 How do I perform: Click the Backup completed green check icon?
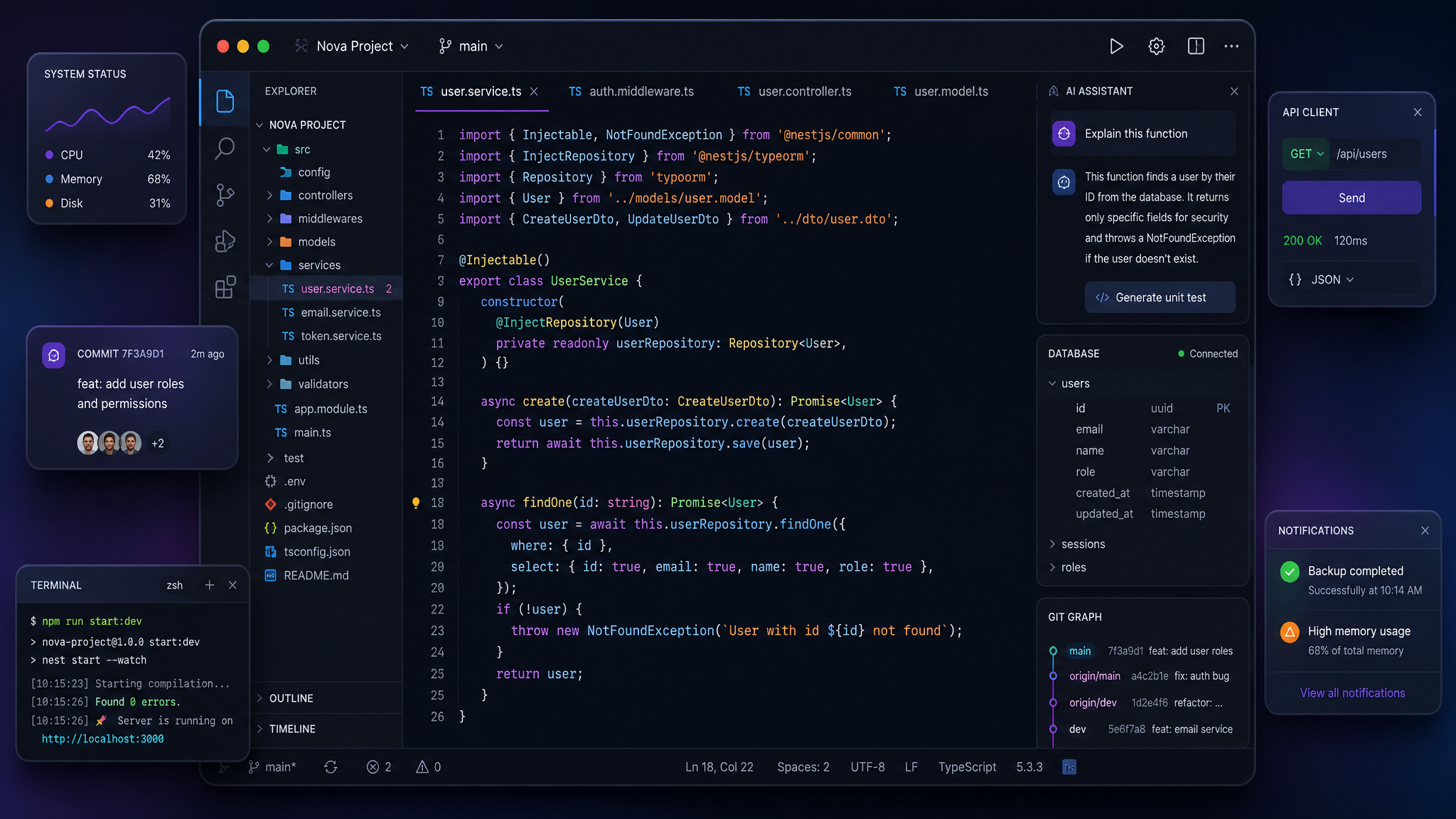click(1290, 572)
